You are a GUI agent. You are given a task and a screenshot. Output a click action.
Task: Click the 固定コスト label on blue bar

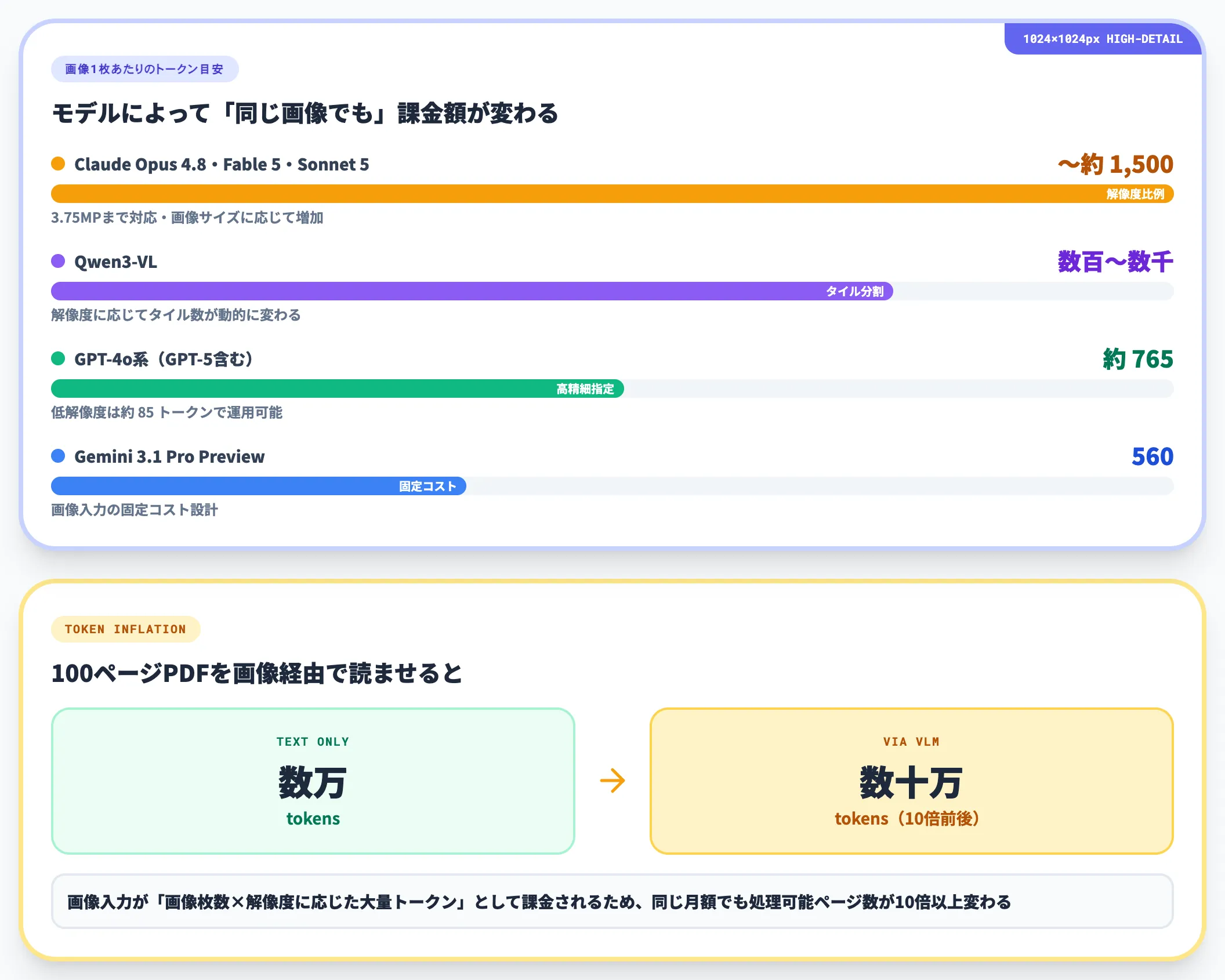[x=427, y=487]
